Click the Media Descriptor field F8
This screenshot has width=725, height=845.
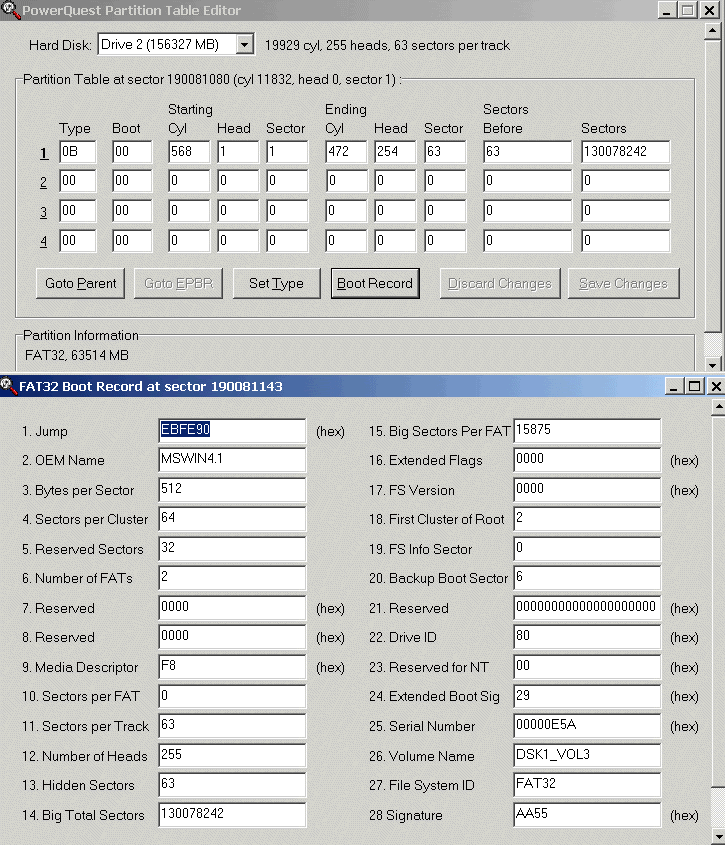[232, 667]
